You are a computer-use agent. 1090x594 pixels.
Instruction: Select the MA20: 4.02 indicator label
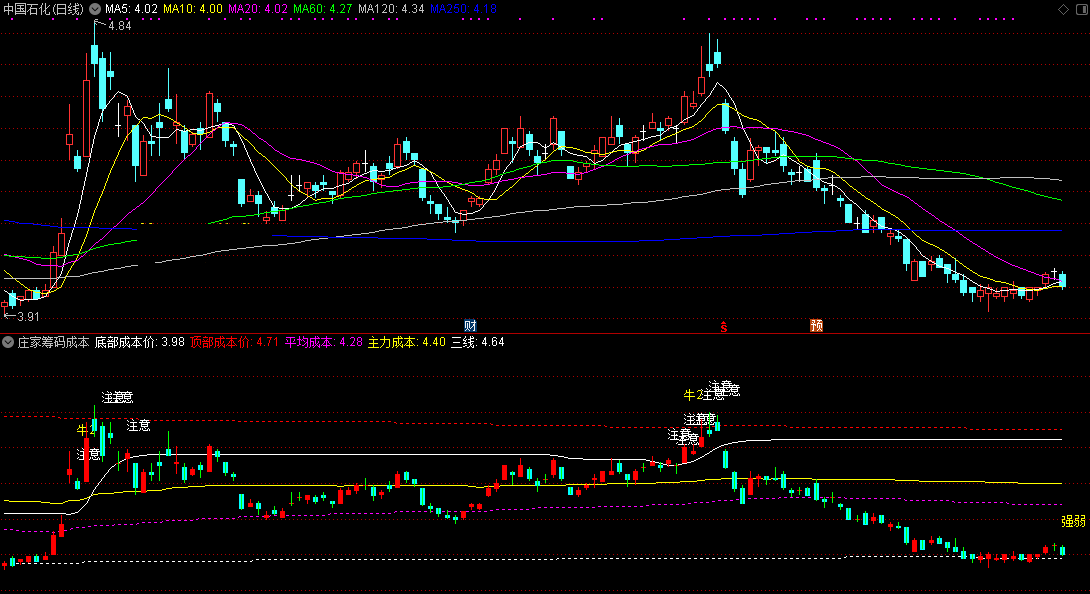pyautogui.click(x=258, y=9)
